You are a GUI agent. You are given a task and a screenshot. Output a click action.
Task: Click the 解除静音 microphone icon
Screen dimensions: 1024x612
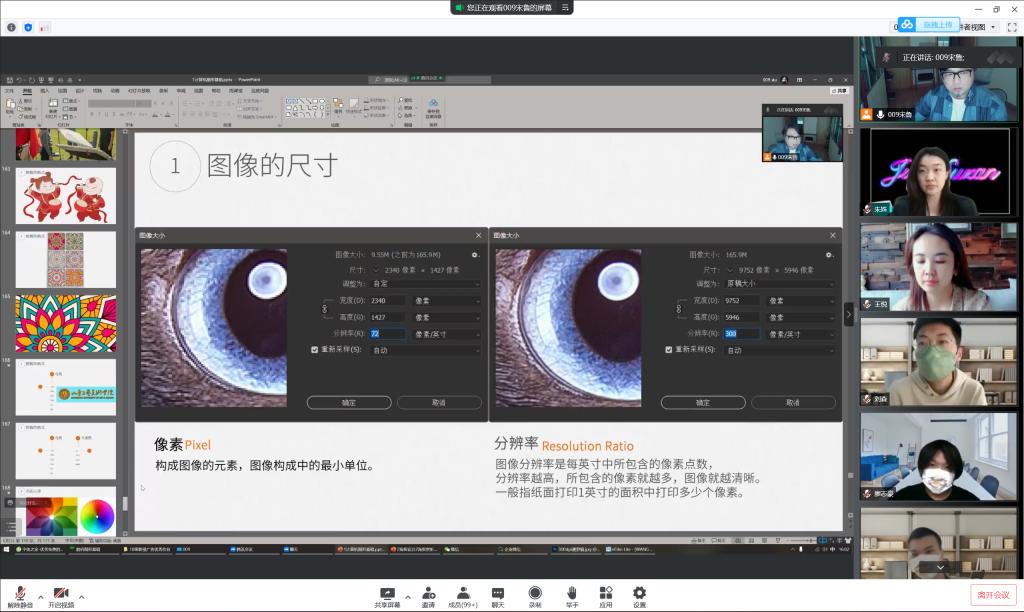[x=19, y=592]
